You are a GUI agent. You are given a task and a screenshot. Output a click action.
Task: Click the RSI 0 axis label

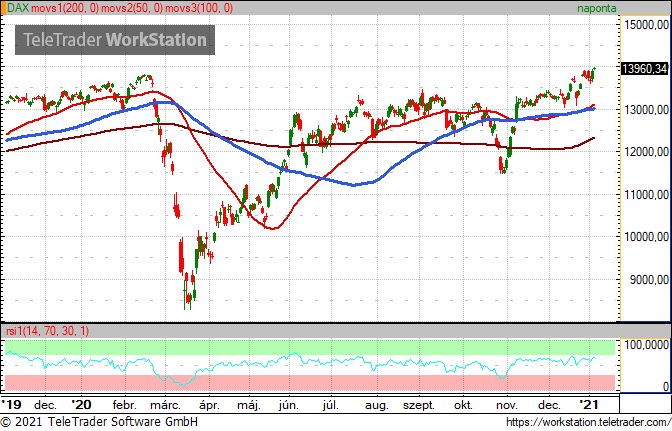click(x=666, y=386)
